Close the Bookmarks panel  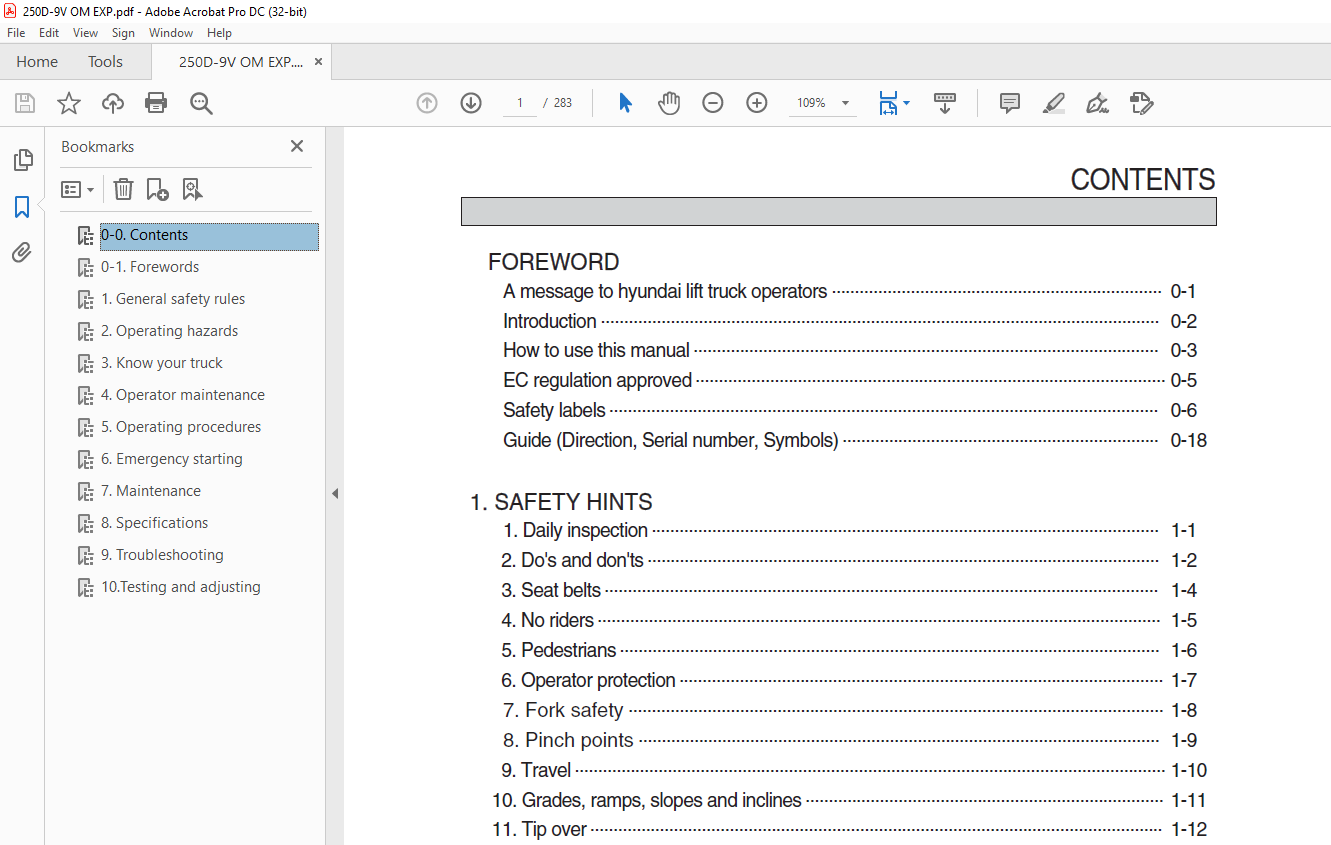(x=297, y=146)
